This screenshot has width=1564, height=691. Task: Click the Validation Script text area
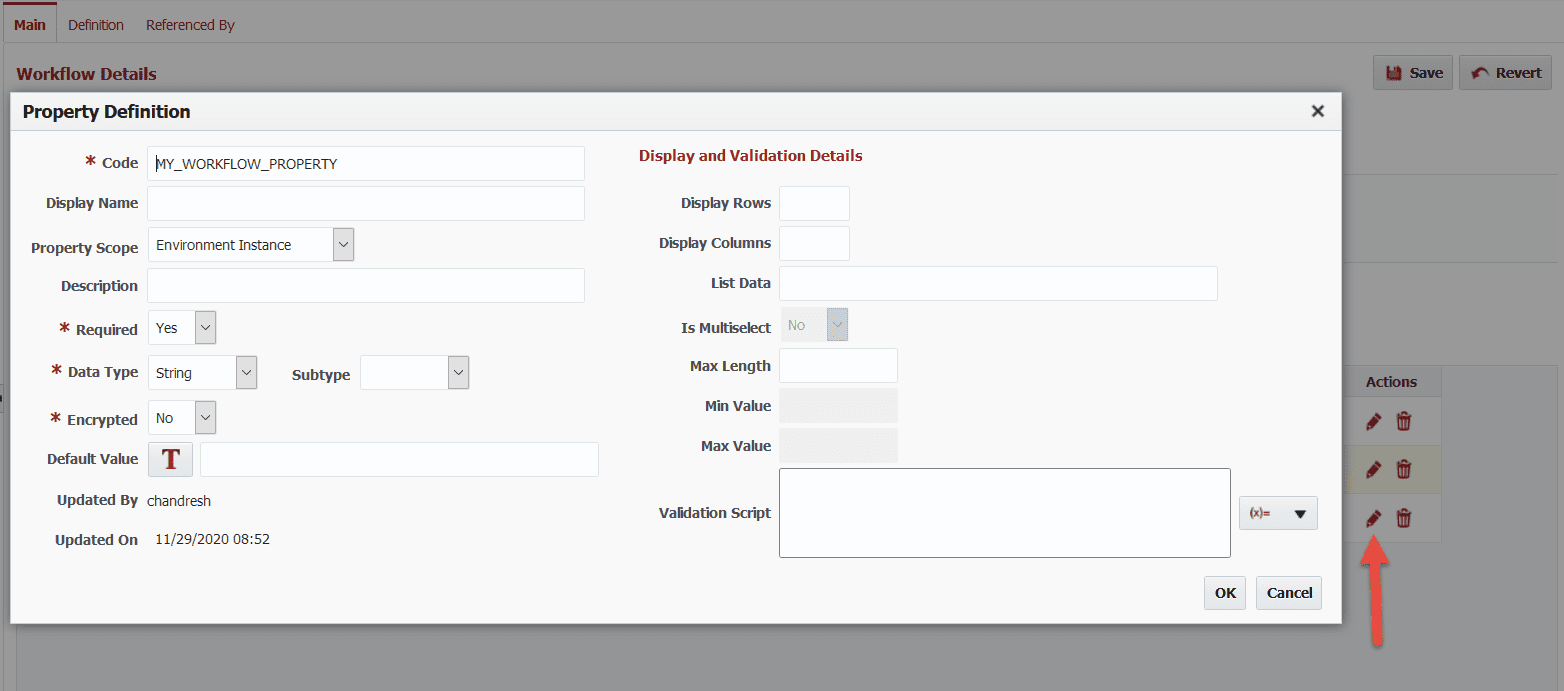click(1005, 513)
